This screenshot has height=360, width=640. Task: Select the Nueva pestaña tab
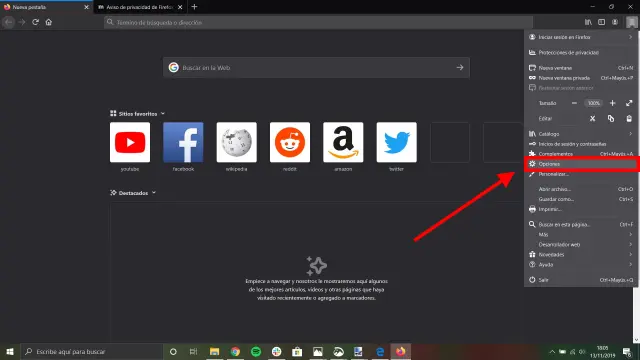click(x=46, y=7)
